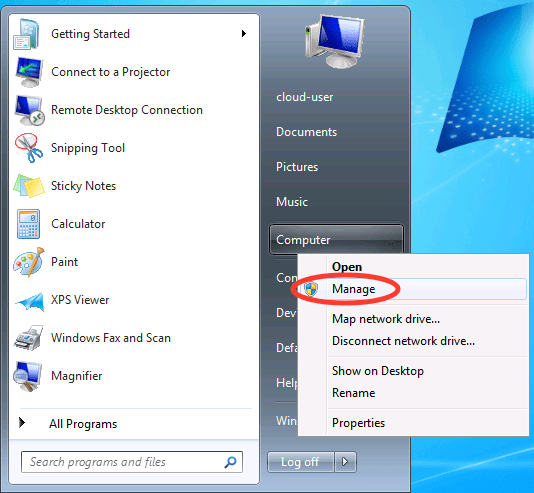Click the Paint palette icon

pos(29,262)
